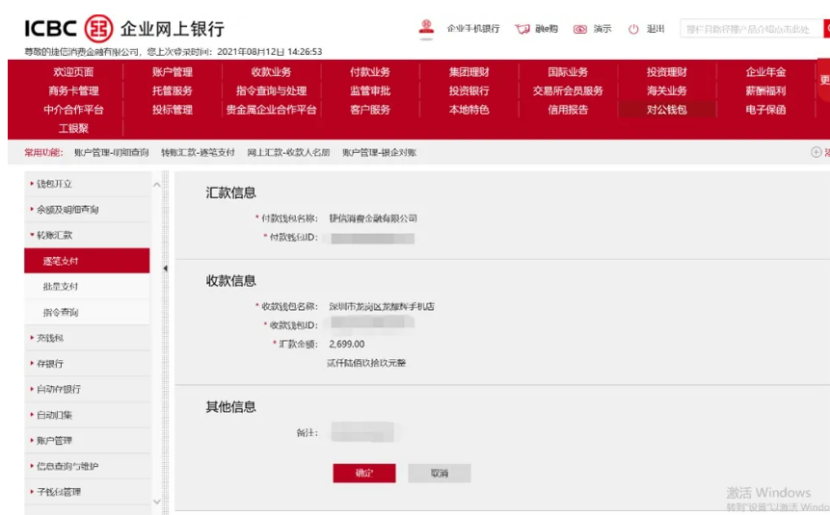830x515 pixels.
Task: Open 交易所会员服务 menu
Action: (x=568, y=91)
